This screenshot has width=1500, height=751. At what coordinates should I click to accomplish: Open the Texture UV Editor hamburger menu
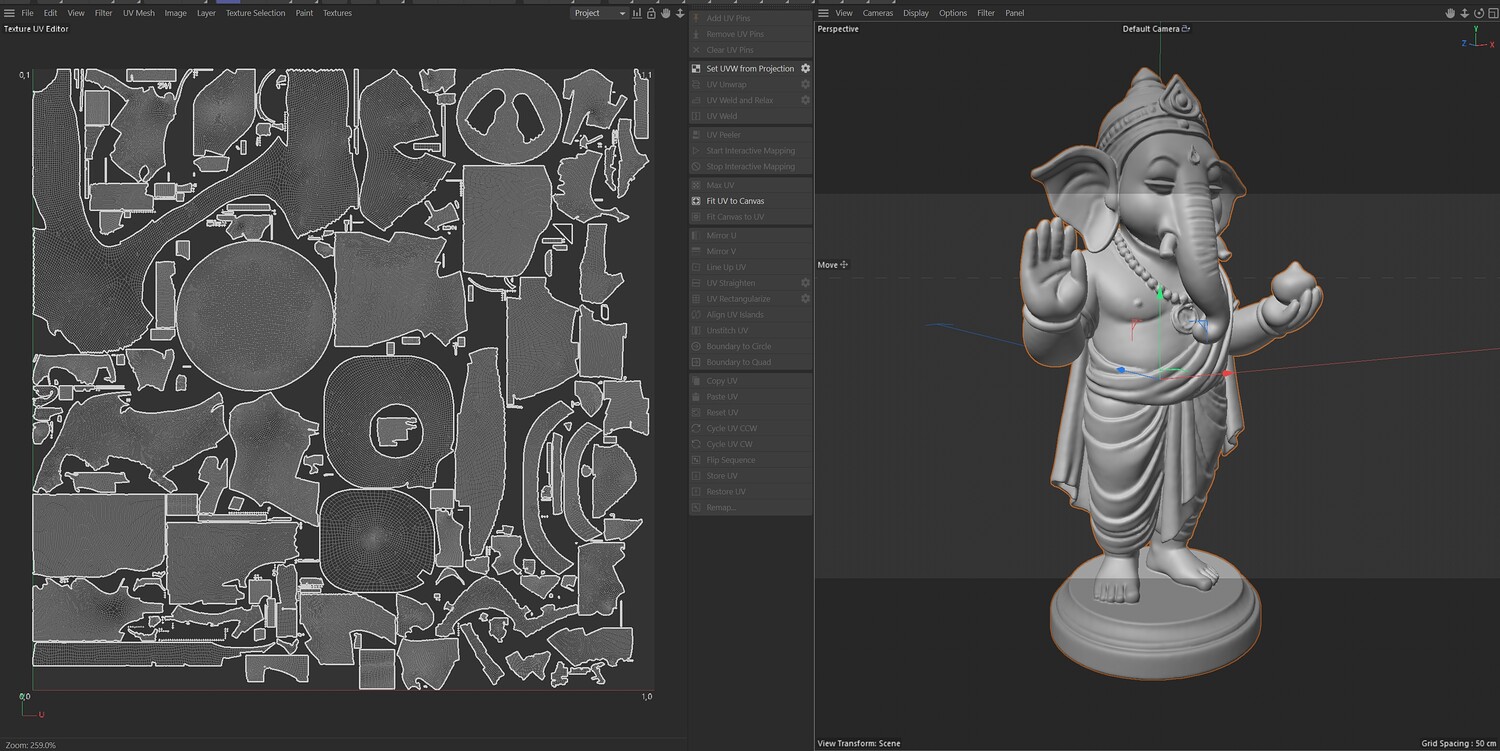[x=9, y=13]
